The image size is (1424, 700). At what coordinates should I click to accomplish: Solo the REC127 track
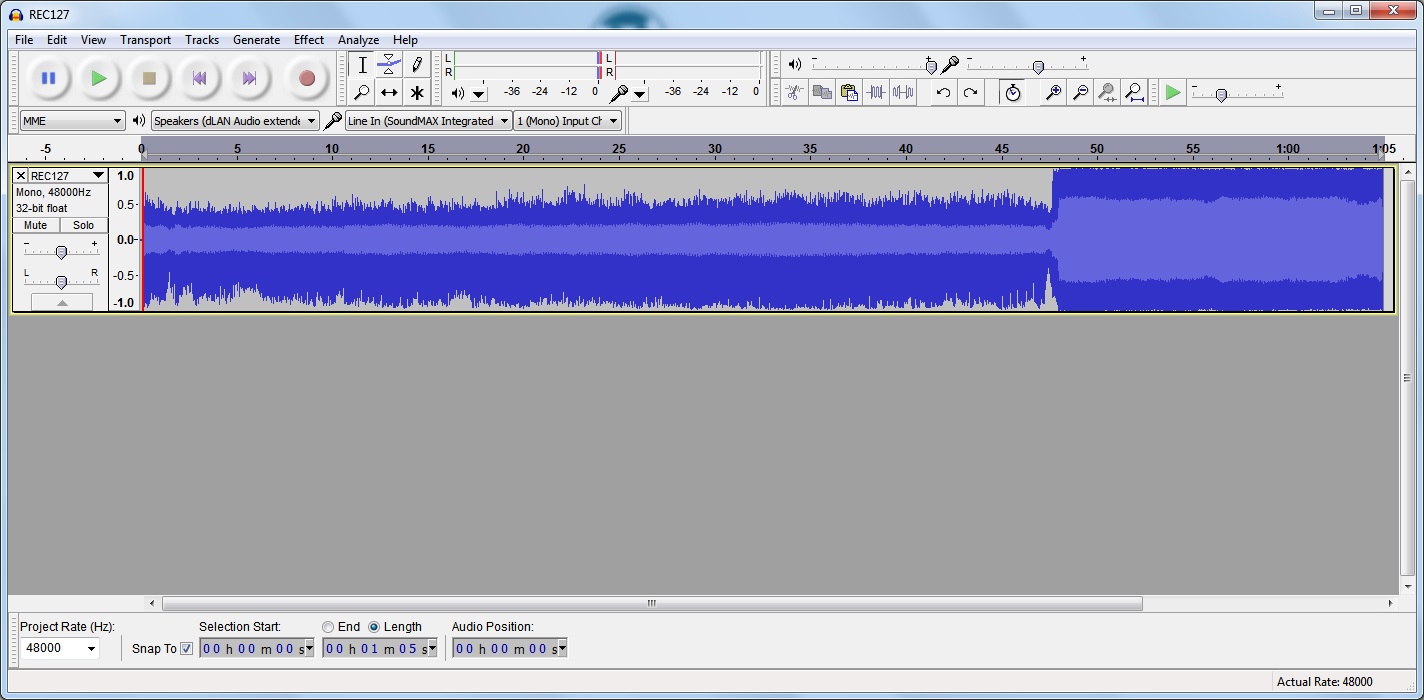[x=84, y=225]
